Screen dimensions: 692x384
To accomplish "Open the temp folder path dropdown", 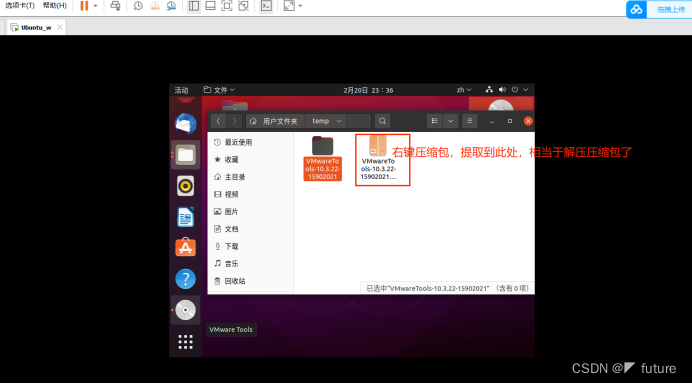I will click(x=327, y=121).
